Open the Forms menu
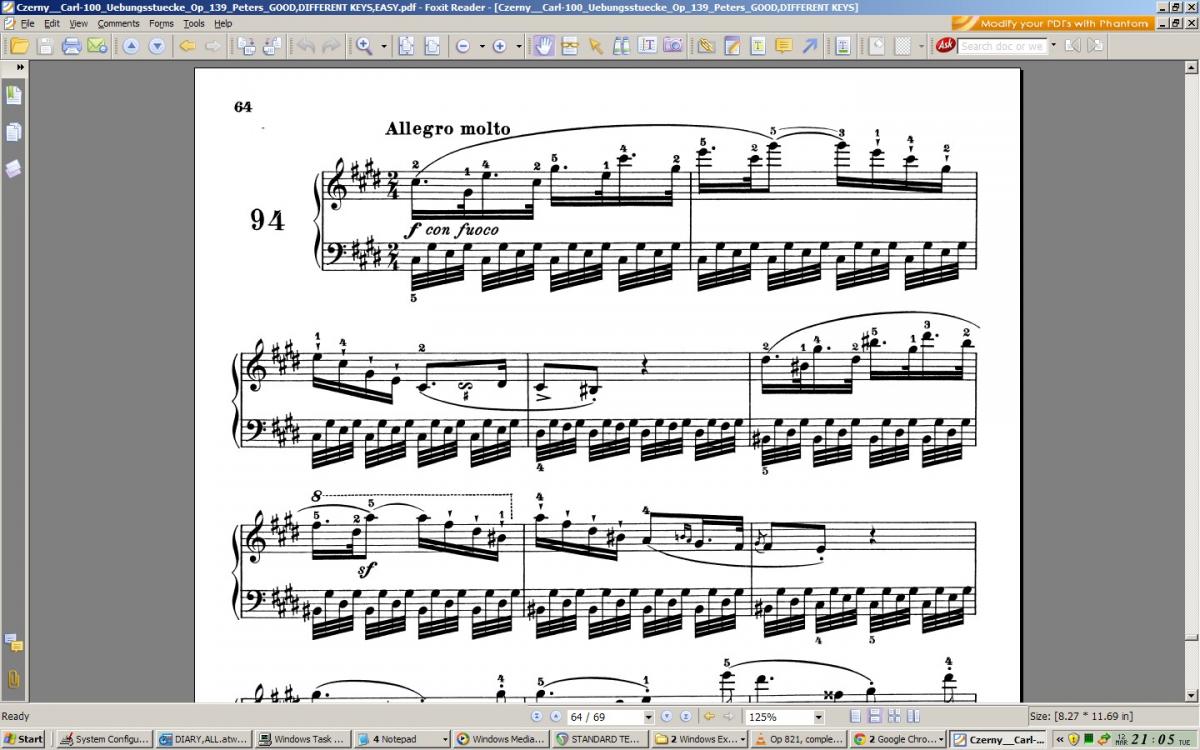Viewport: 1200px width, 750px height. click(x=161, y=23)
